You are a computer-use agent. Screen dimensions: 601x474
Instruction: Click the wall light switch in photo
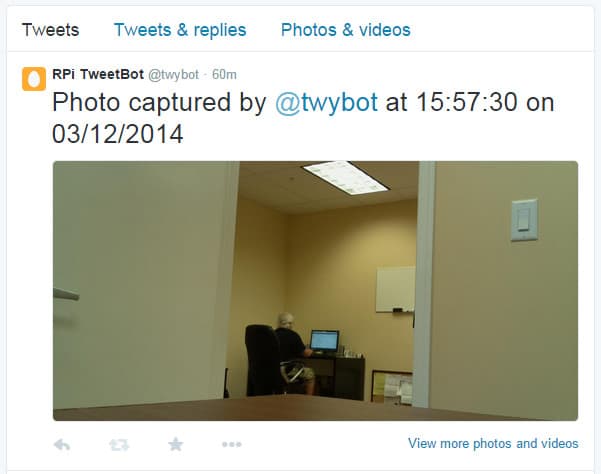tap(524, 220)
